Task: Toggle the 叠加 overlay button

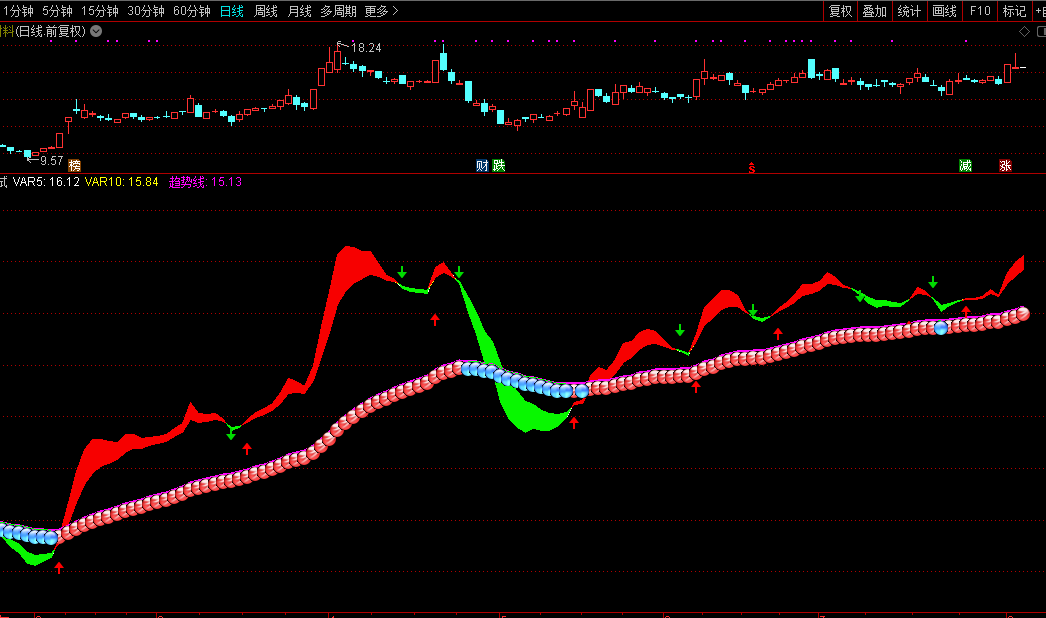Action: click(x=875, y=11)
